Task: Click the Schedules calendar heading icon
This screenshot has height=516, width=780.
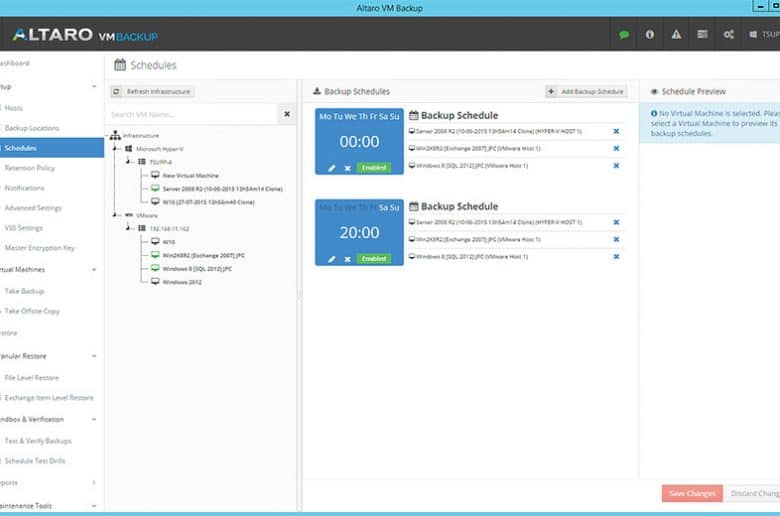Action: tap(120, 65)
